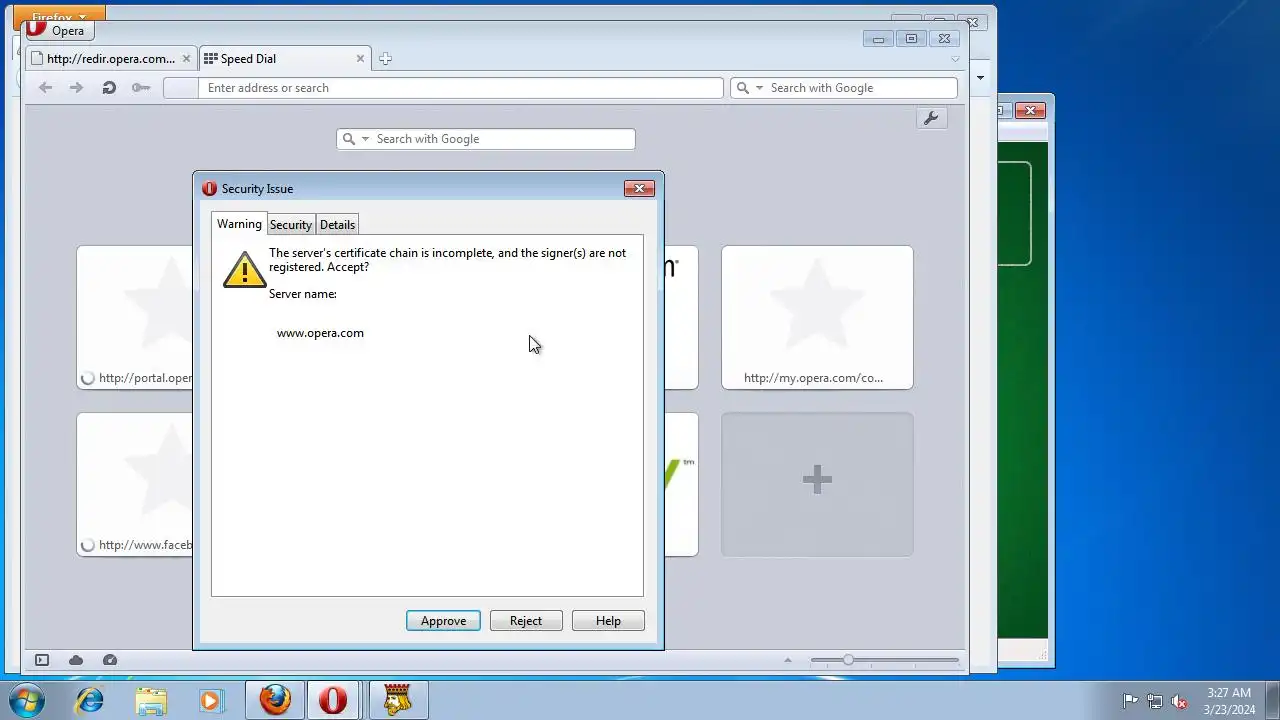The width and height of the screenshot is (1280, 720).
Task: Focus the Enter address or search field
Action: [x=460, y=88]
